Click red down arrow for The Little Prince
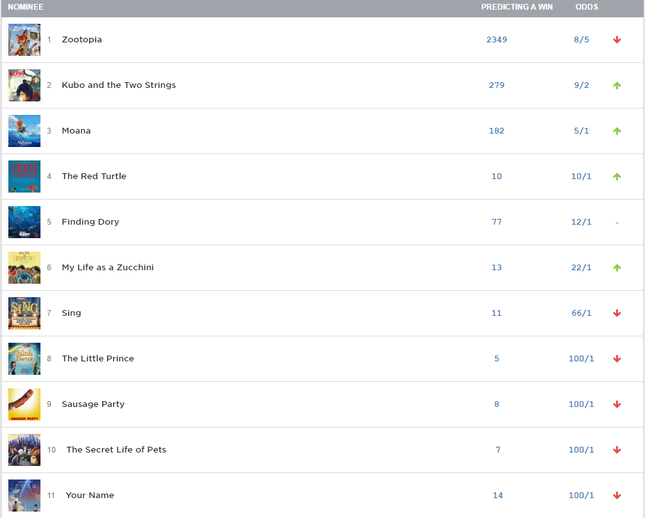The image size is (645, 518). 617,359
